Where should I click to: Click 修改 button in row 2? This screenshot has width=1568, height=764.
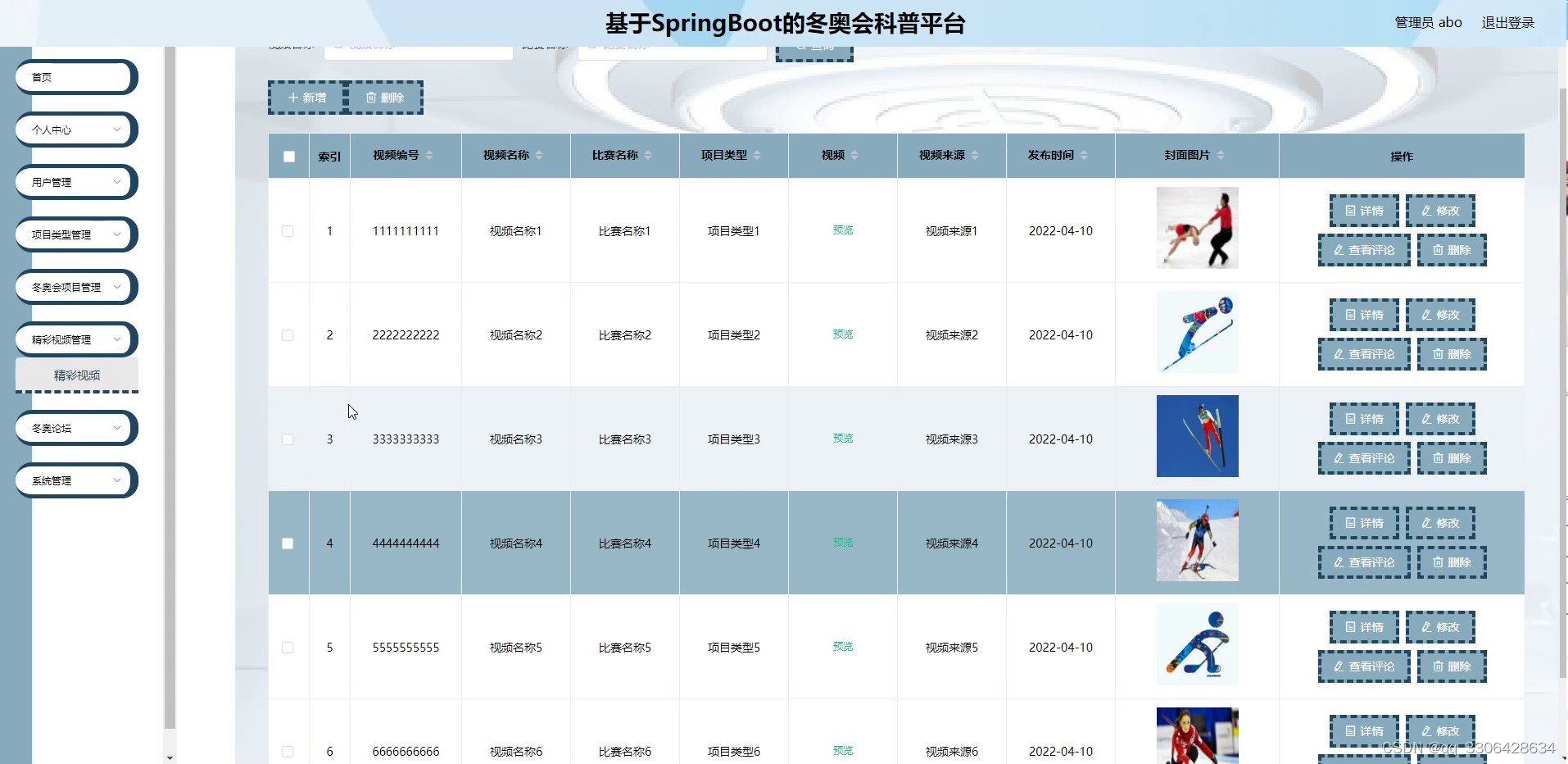1440,315
